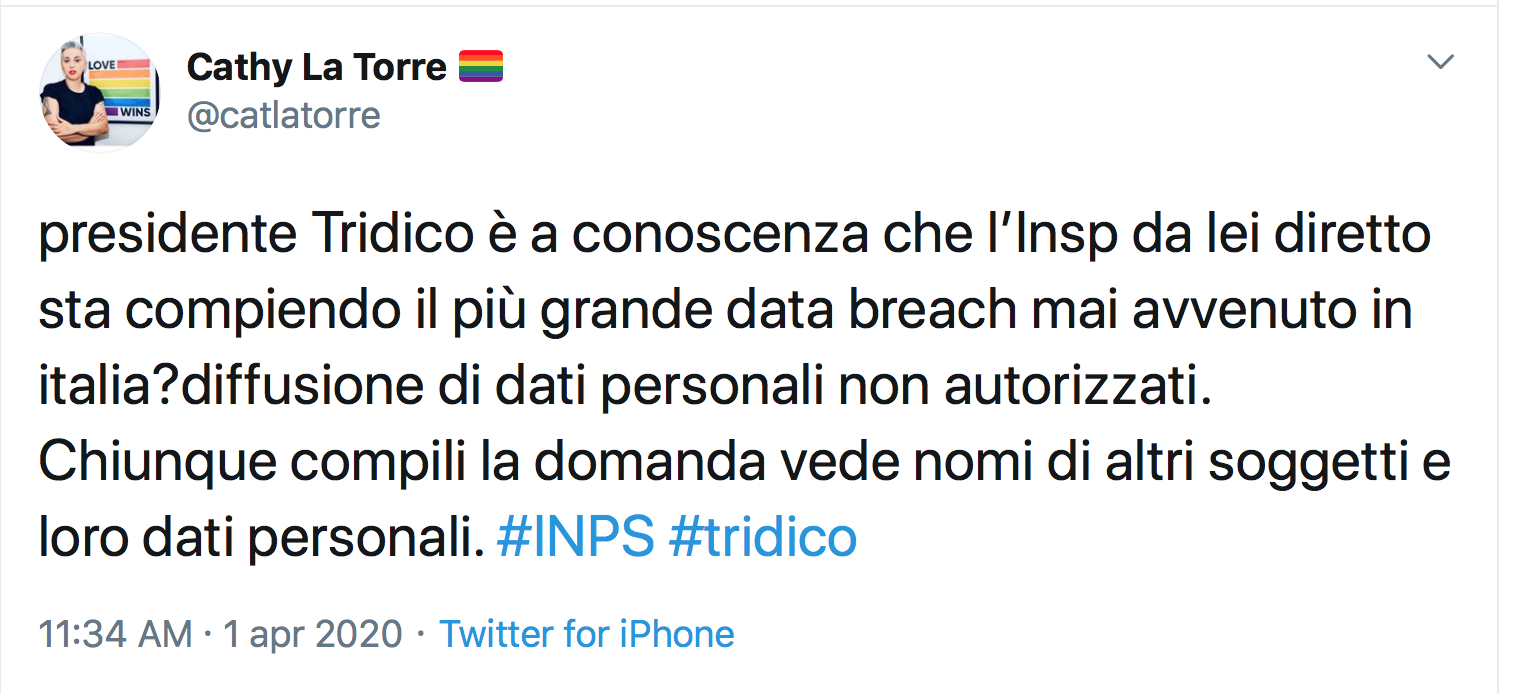Image resolution: width=1518 pixels, height=694 pixels.
Task: Click the words "non autorizzati." in the tweet
Action: click(1040, 387)
